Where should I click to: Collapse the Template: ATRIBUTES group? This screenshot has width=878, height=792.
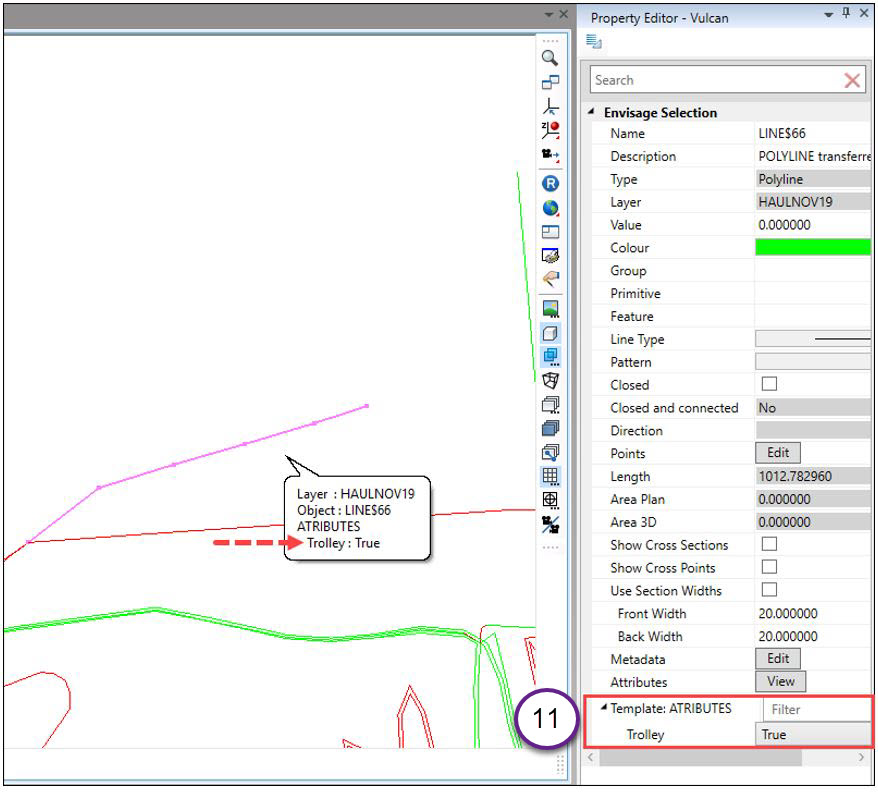pyautogui.click(x=603, y=708)
